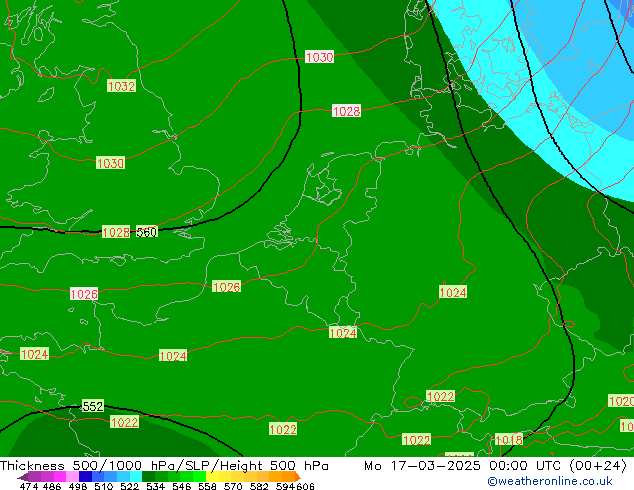Select the 552 height contour label
Screen dimensions: 634x490
pos(92,406)
